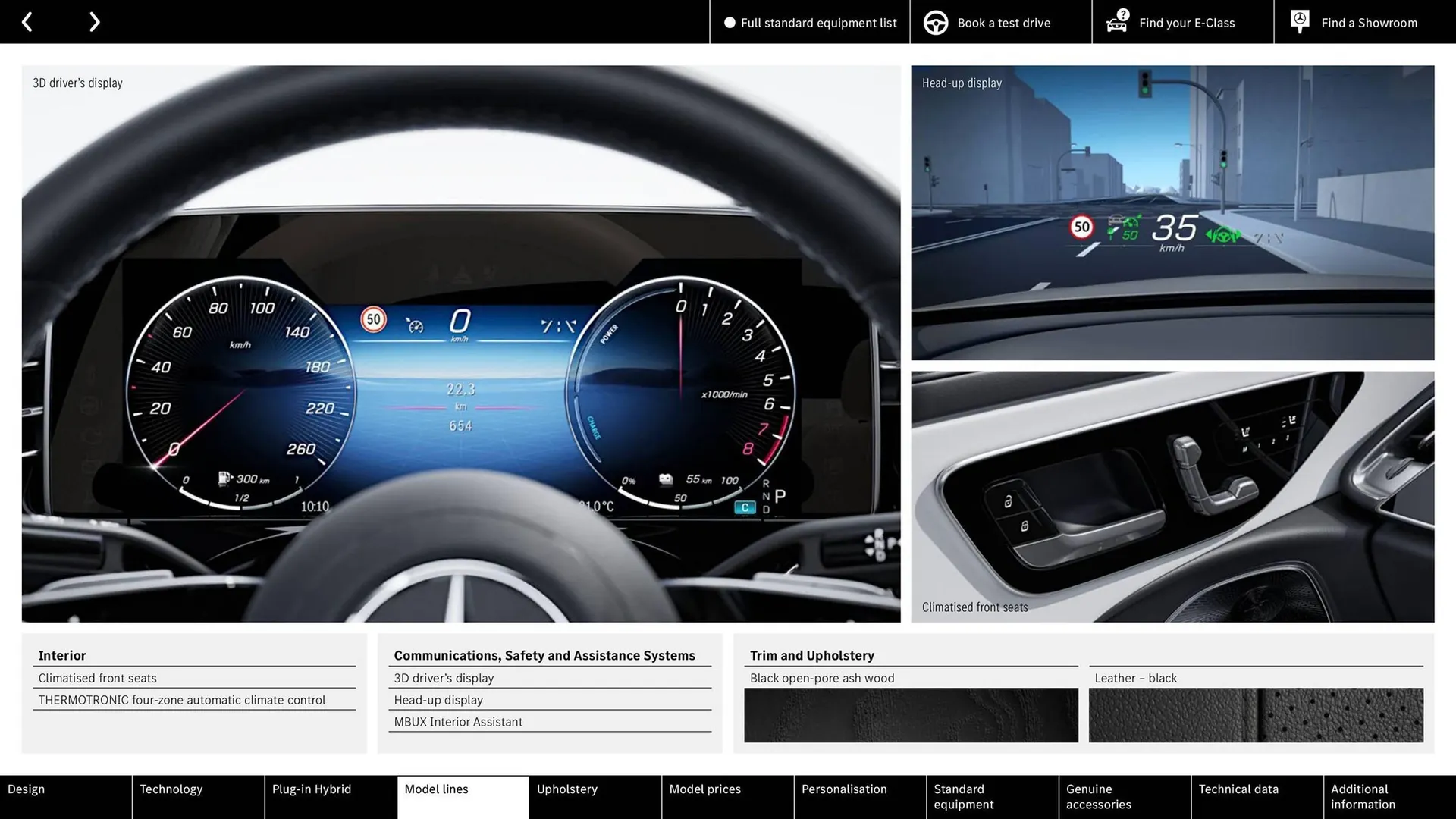This screenshot has height=819, width=1456.
Task: Click Find a Showroom
Action: [x=1369, y=22]
